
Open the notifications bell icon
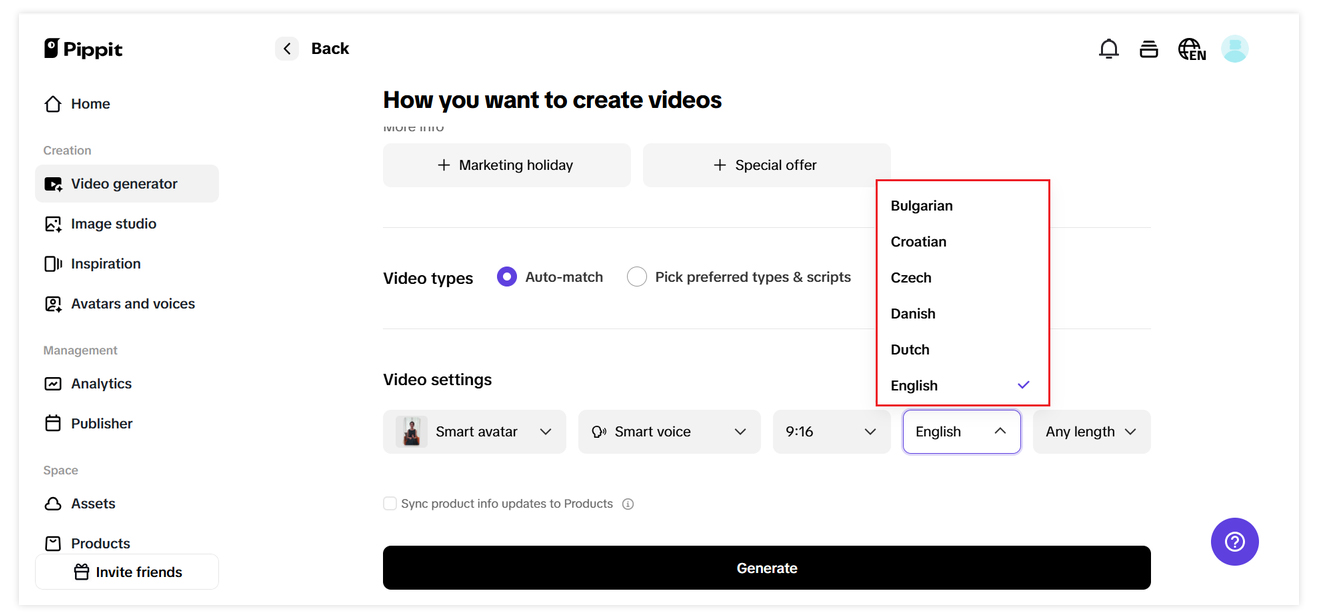tap(1108, 49)
